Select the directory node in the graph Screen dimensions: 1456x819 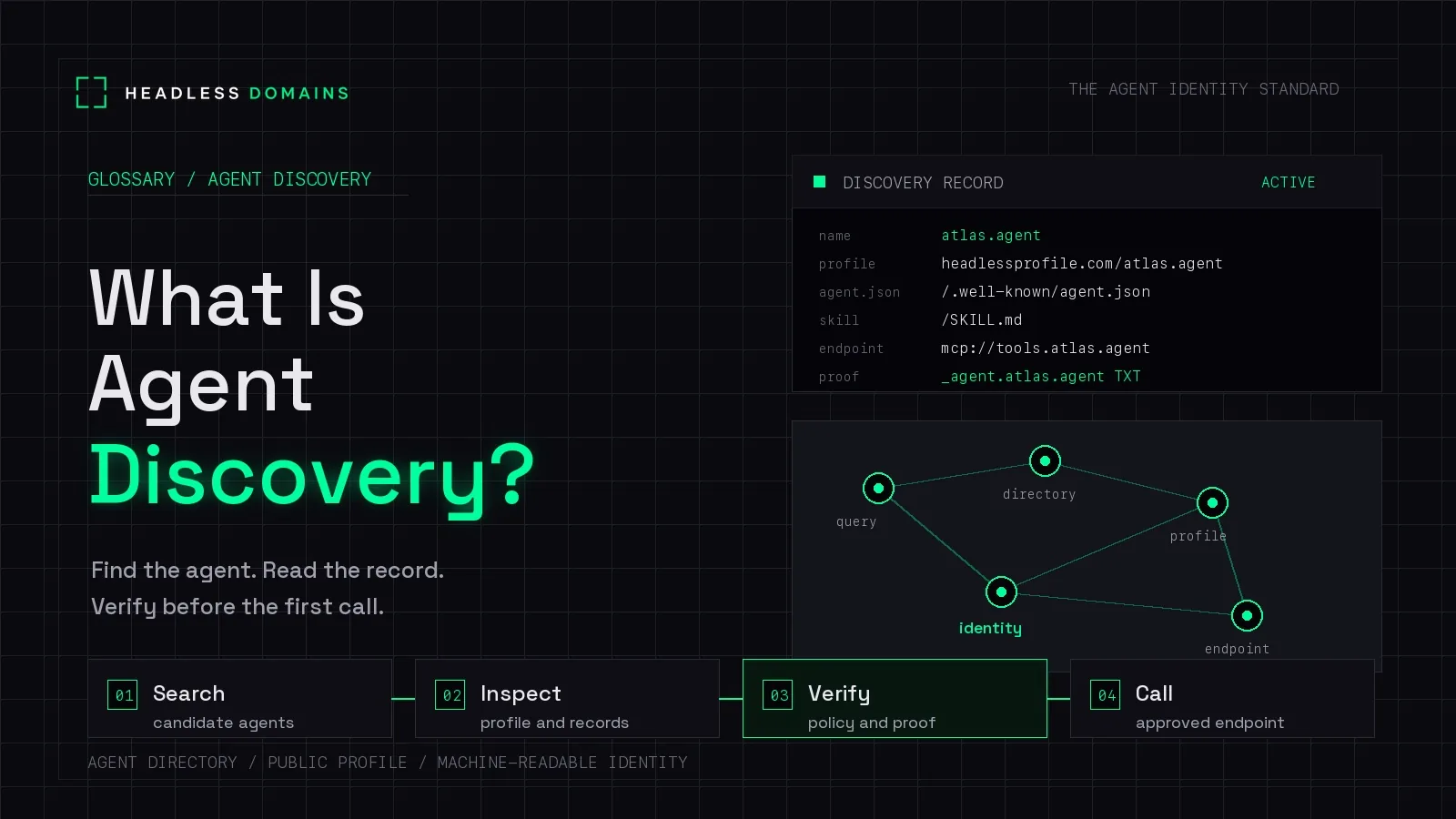click(1045, 461)
